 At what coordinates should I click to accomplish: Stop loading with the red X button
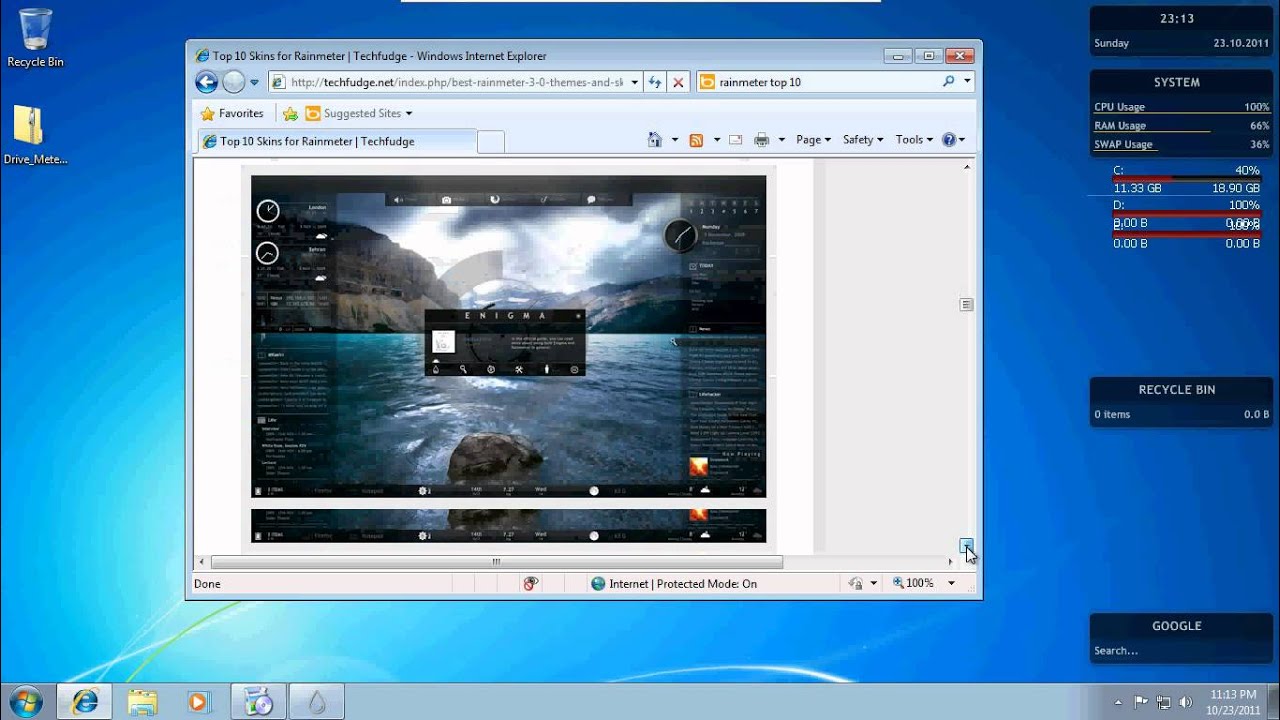coord(678,82)
